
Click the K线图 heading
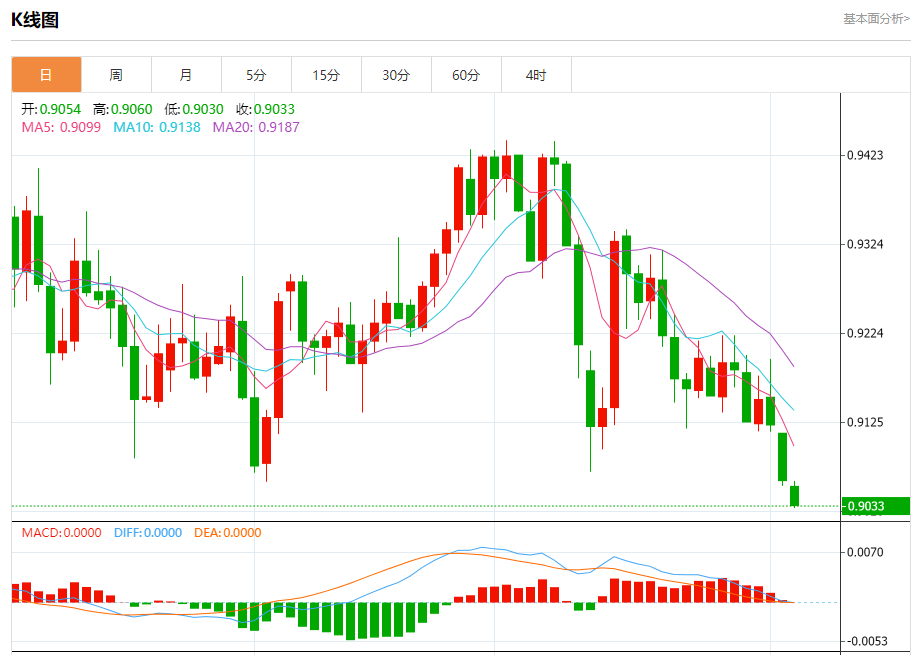click(x=35, y=20)
